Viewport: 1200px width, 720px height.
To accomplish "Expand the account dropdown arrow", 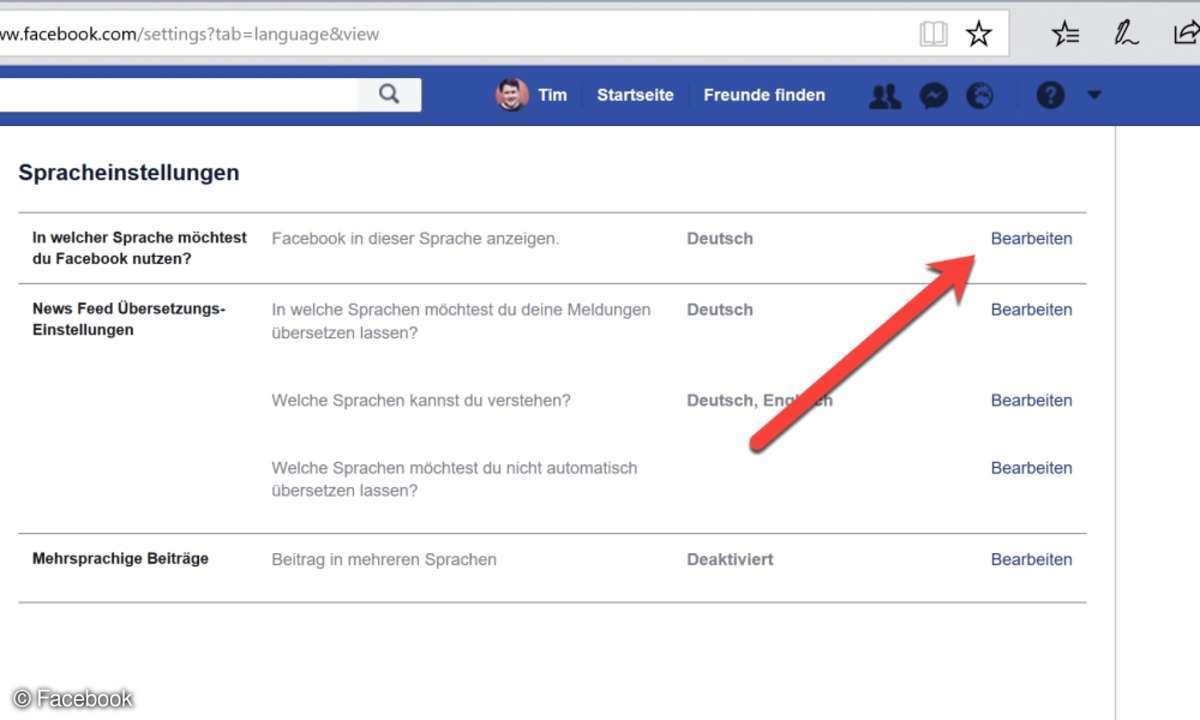I will click(x=1093, y=96).
